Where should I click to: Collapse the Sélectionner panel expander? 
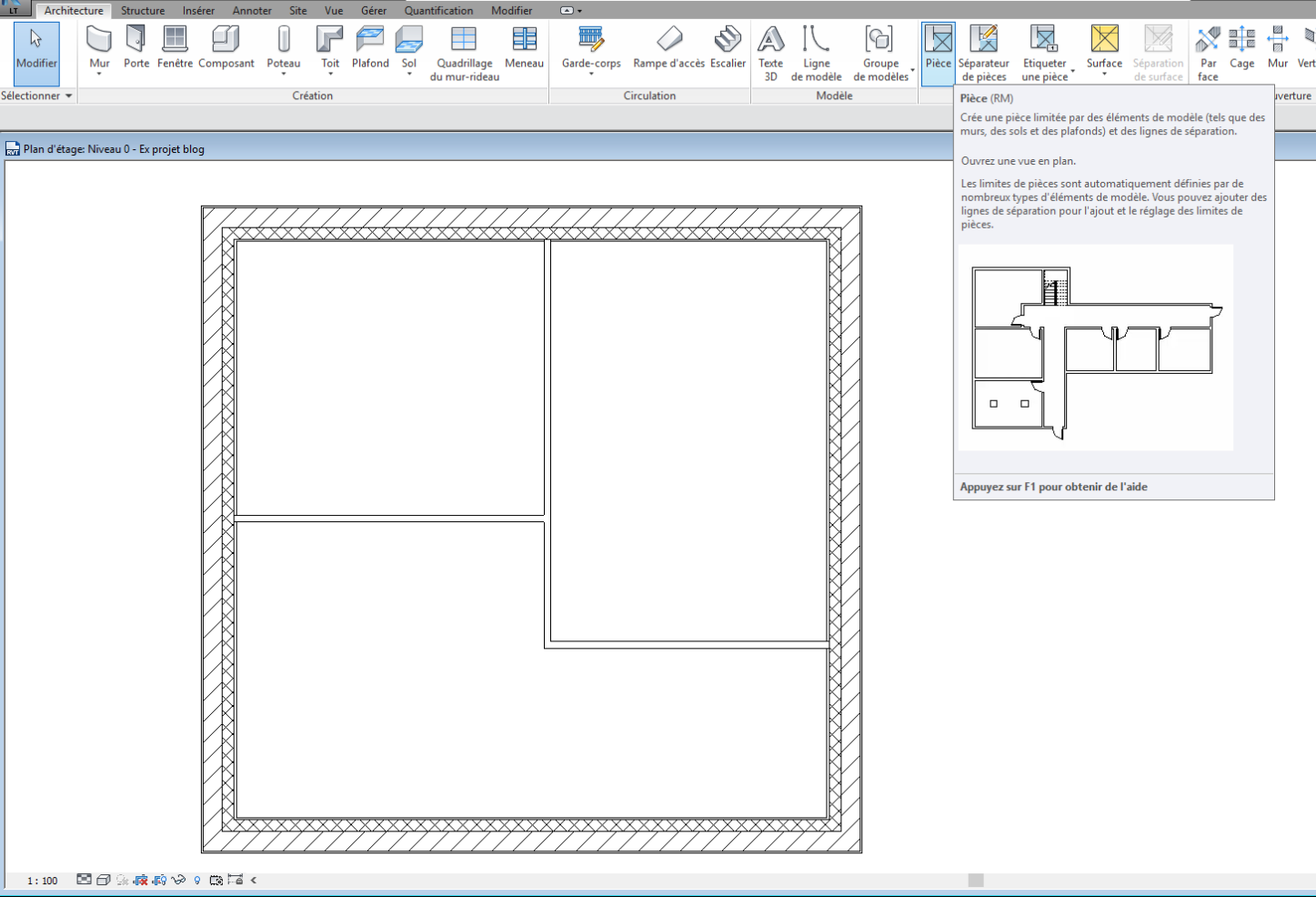[x=67, y=96]
